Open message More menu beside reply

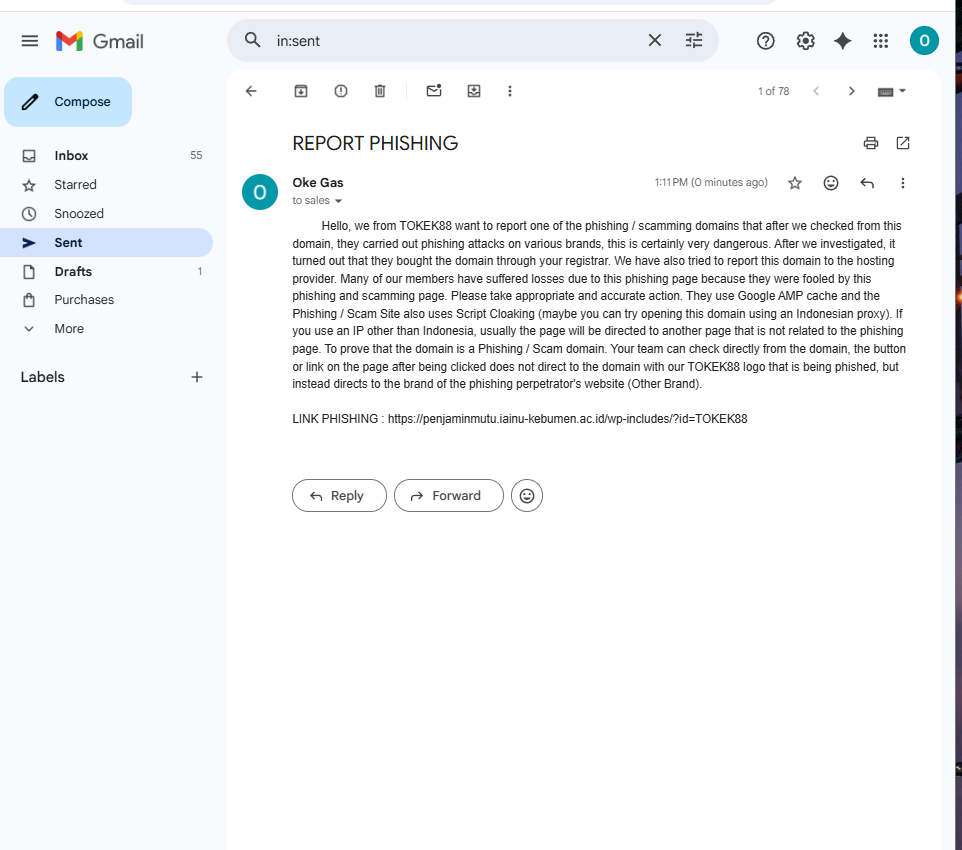[902, 183]
